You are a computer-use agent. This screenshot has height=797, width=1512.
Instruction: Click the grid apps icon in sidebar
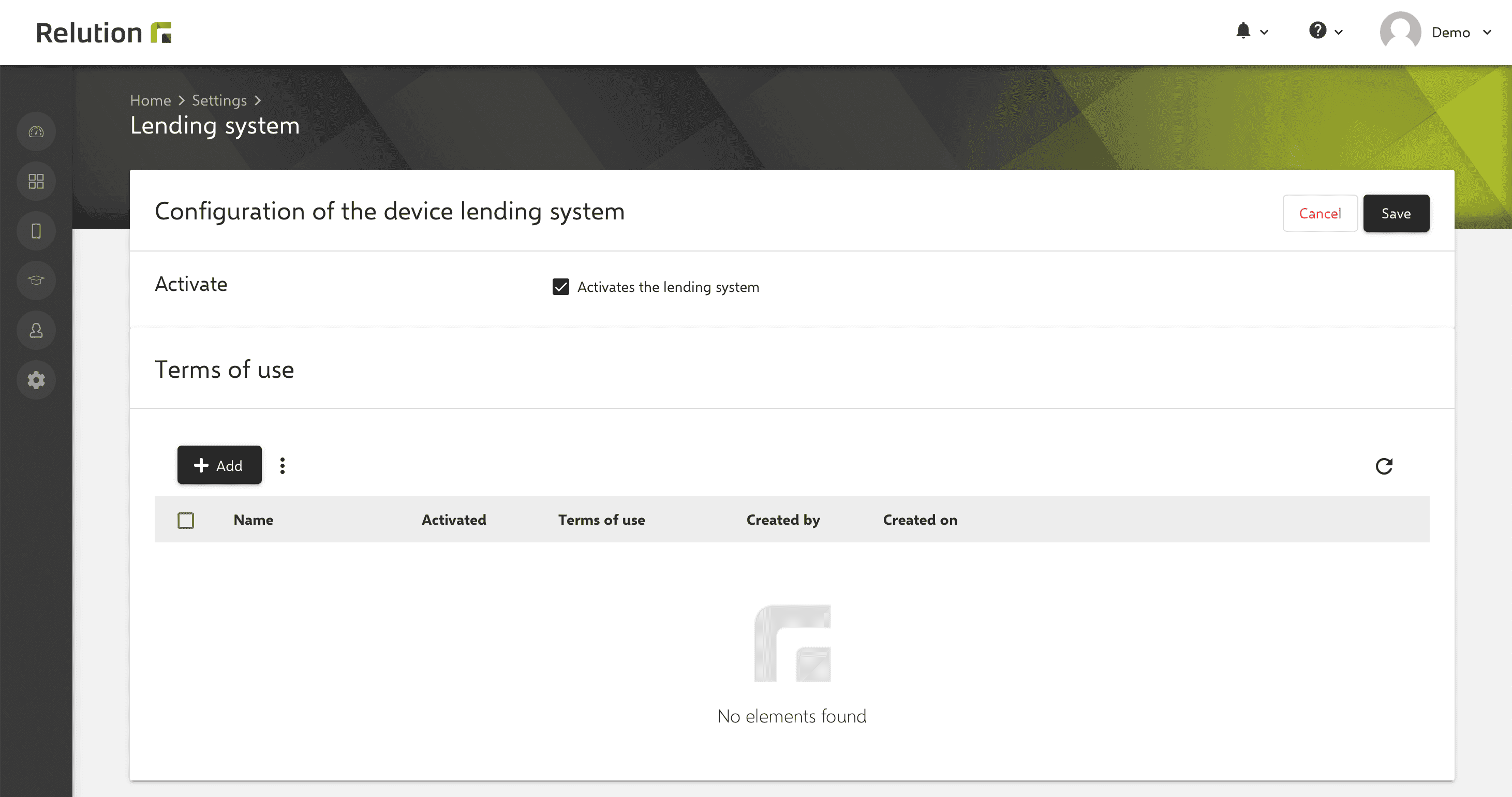point(35,181)
